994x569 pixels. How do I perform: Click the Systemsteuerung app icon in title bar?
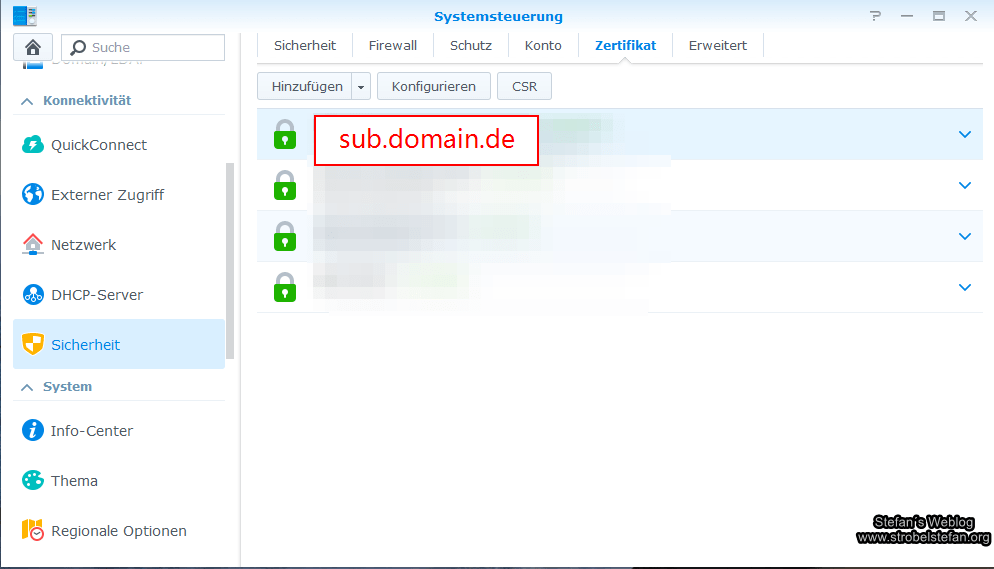point(25,15)
